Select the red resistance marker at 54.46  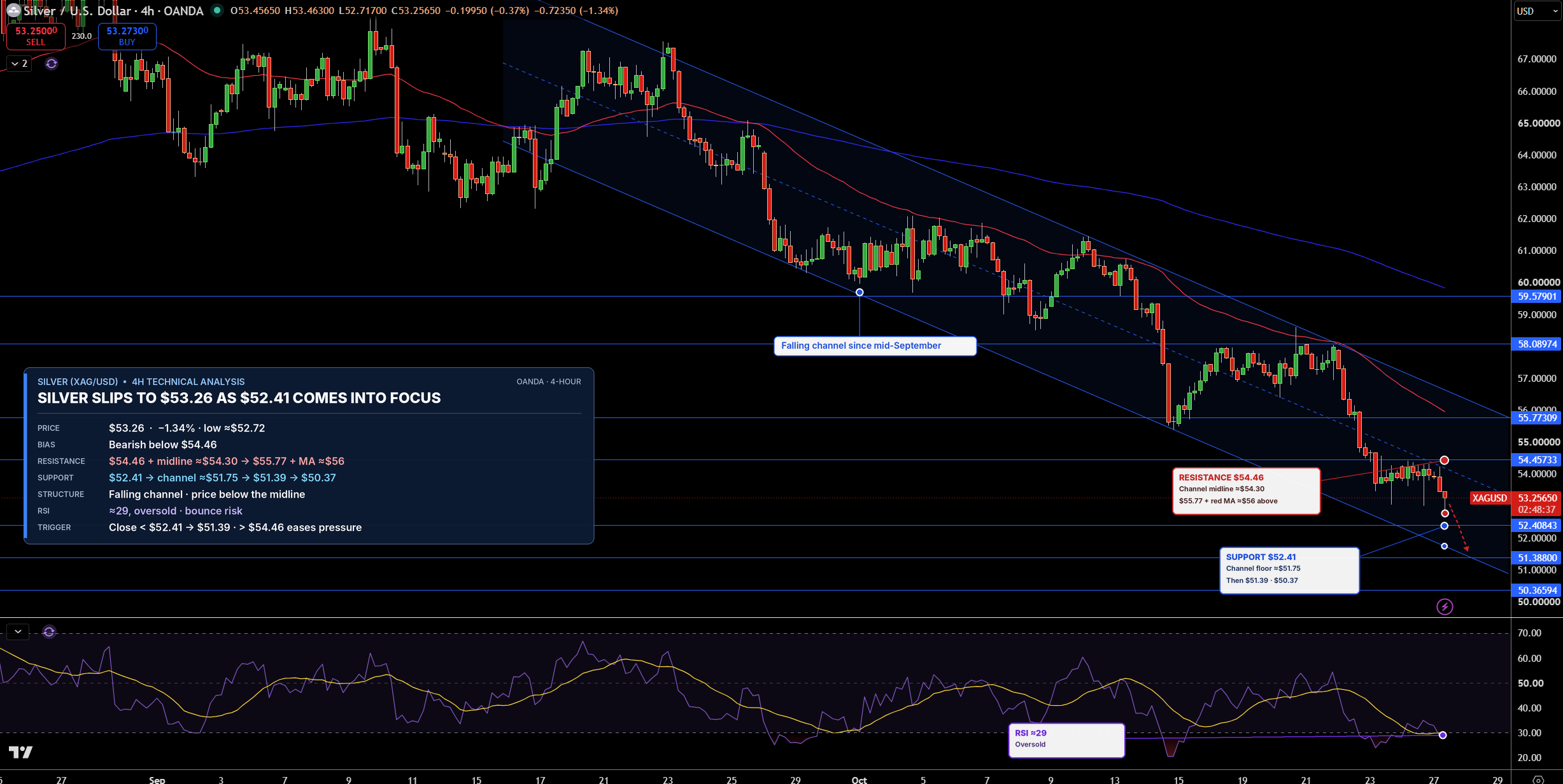(1444, 460)
